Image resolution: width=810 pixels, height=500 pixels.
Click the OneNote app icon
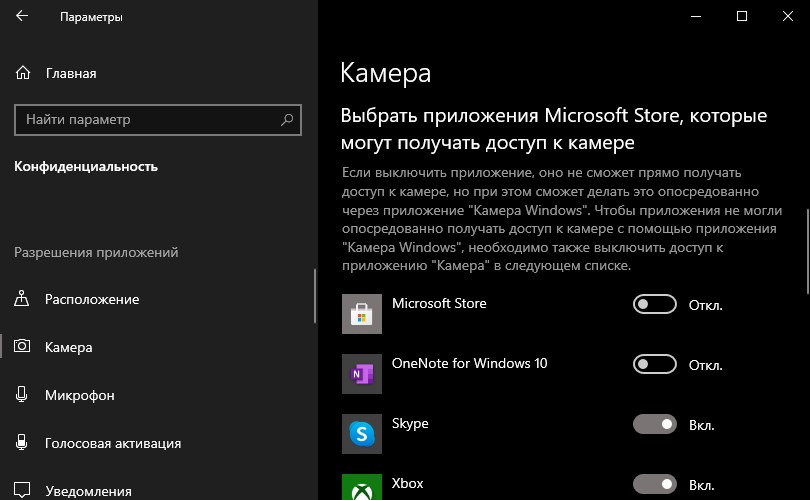point(362,374)
